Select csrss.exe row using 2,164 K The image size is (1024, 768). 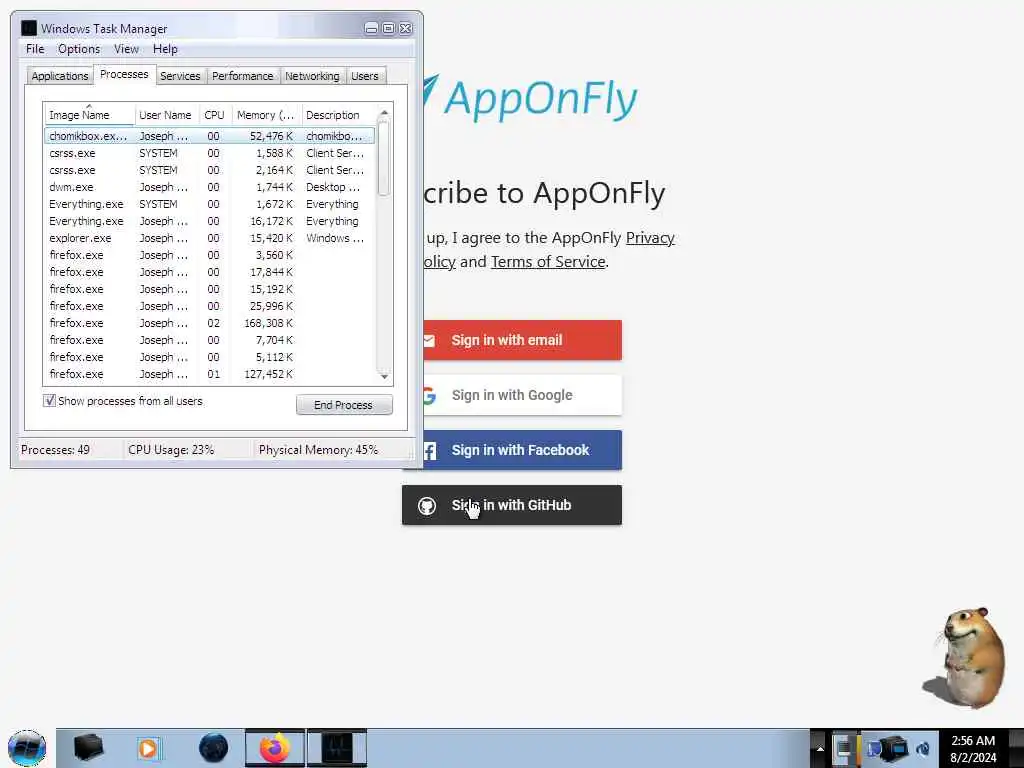[x=210, y=170]
